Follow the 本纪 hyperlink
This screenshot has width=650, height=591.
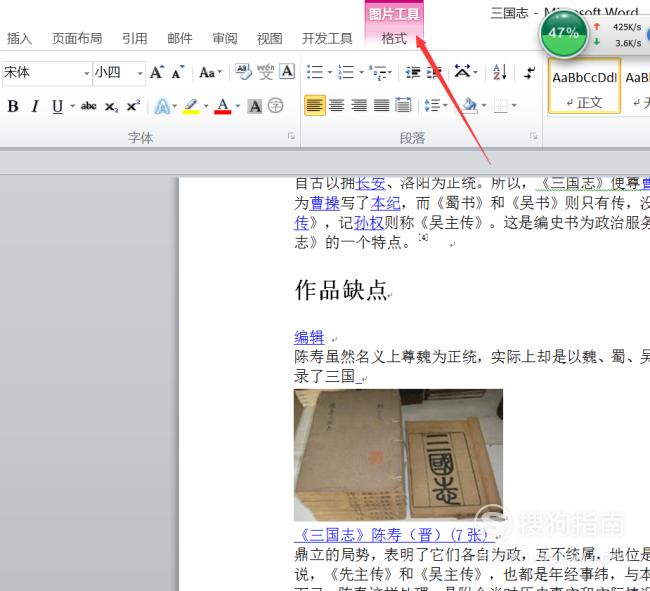click(x=386, y=203)
